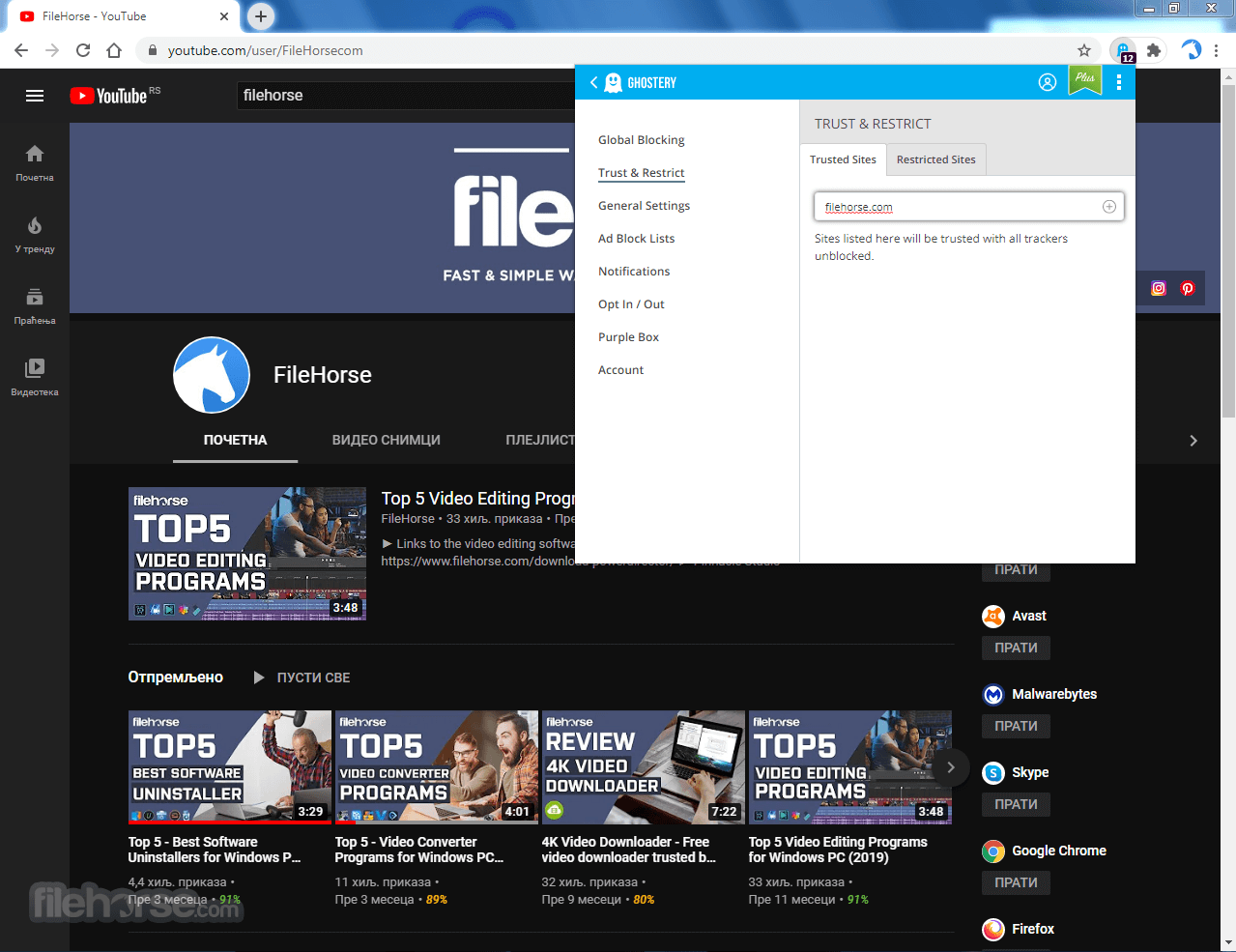The image size is (1236, 952).
Task: Show next videos with carousel arrow
Action: (x=951, y=767)
